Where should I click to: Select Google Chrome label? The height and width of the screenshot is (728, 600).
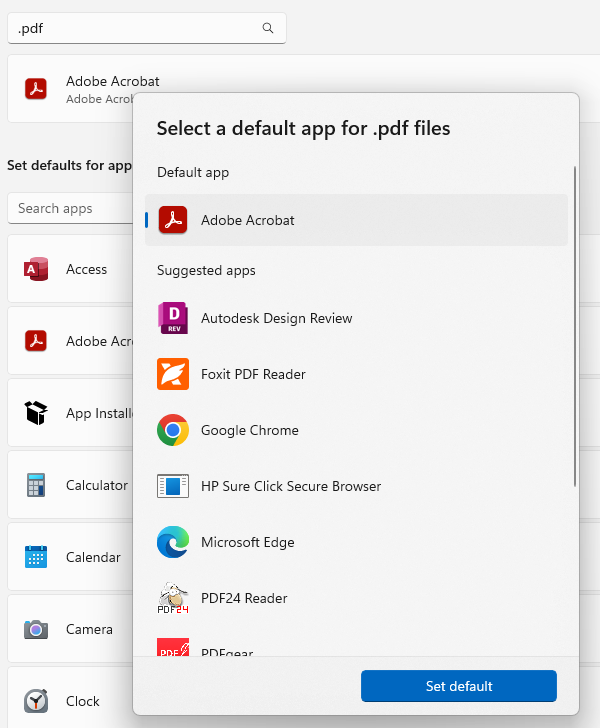coord(250,430)
